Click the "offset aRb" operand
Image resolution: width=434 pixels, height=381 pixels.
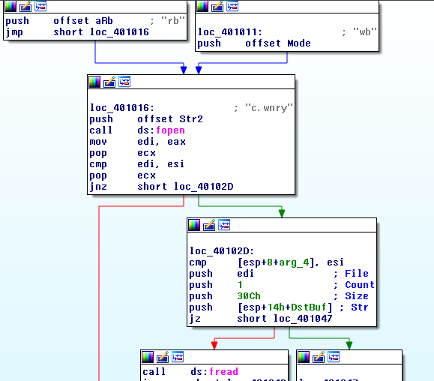click(x=83, y=21)
